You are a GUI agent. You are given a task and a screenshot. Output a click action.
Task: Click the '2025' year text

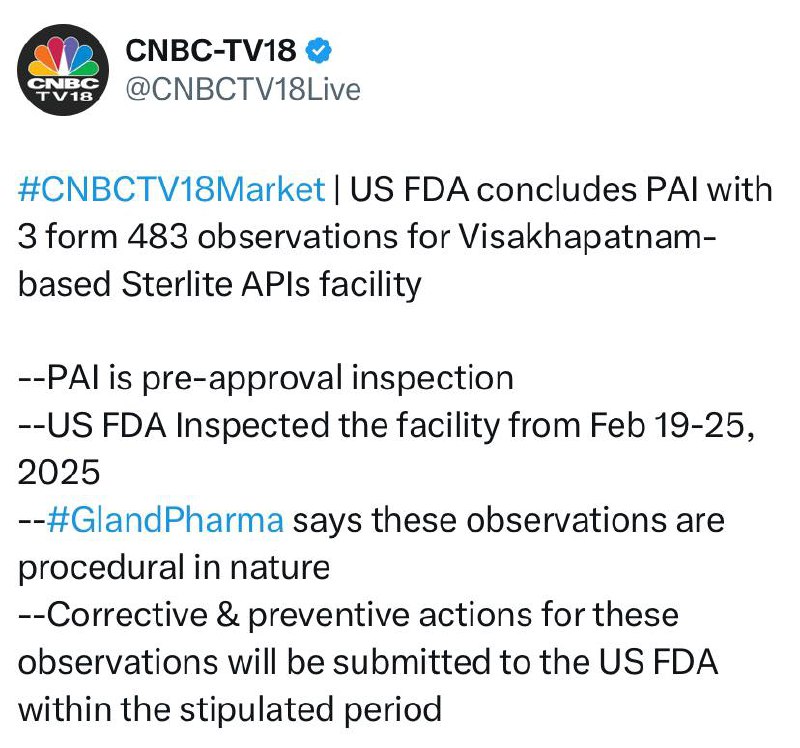pos(59,472)
